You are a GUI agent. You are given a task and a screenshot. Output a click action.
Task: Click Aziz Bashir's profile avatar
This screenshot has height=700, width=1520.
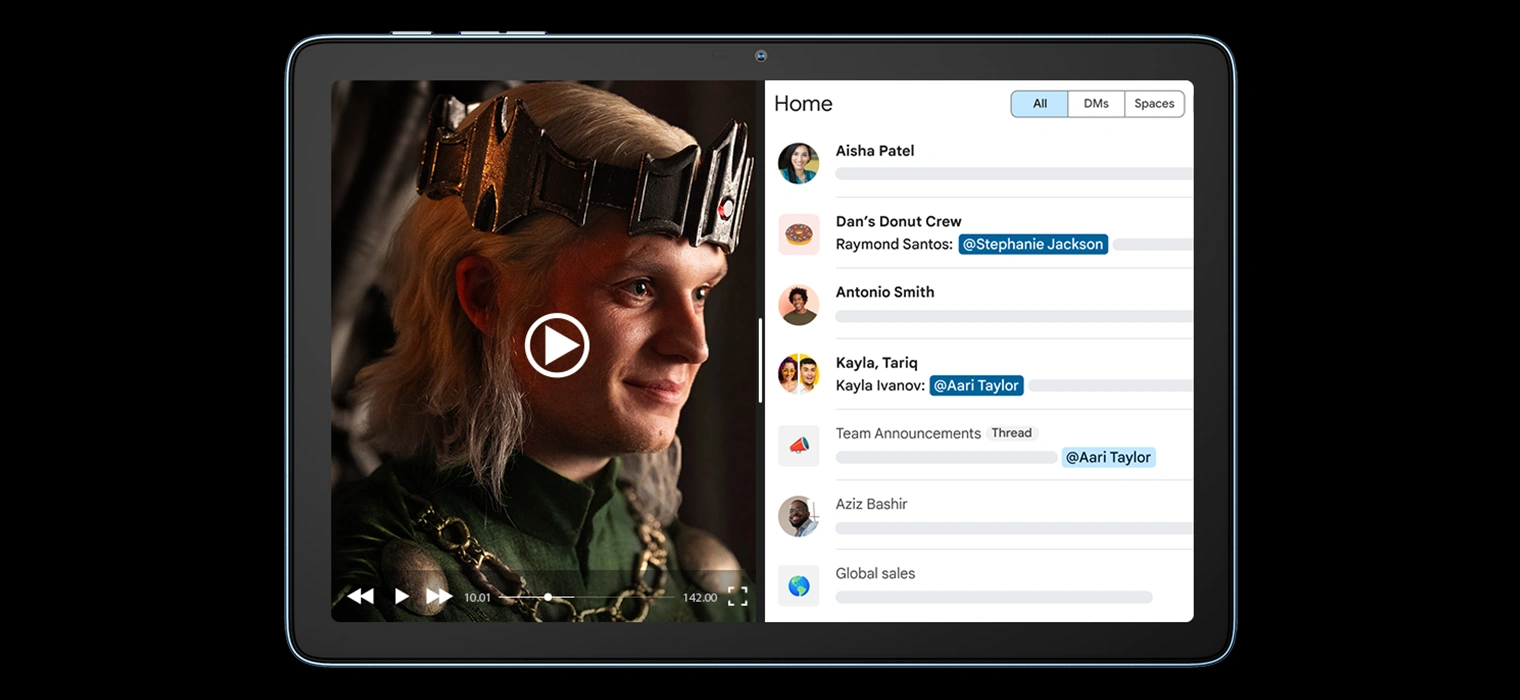798,516
